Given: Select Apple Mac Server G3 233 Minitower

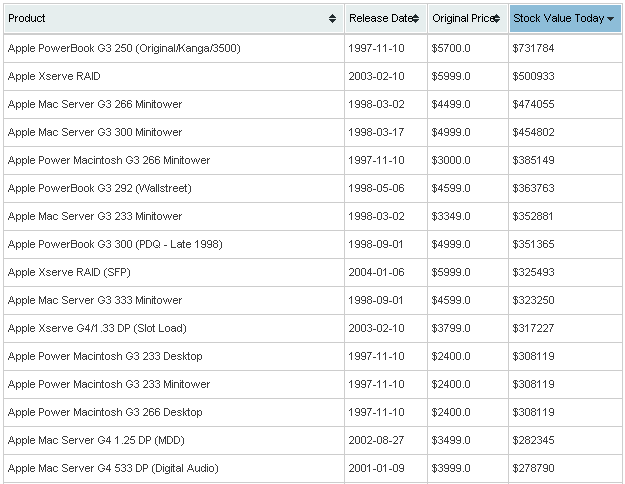Looking at the screenshot, I should (174, 216).
